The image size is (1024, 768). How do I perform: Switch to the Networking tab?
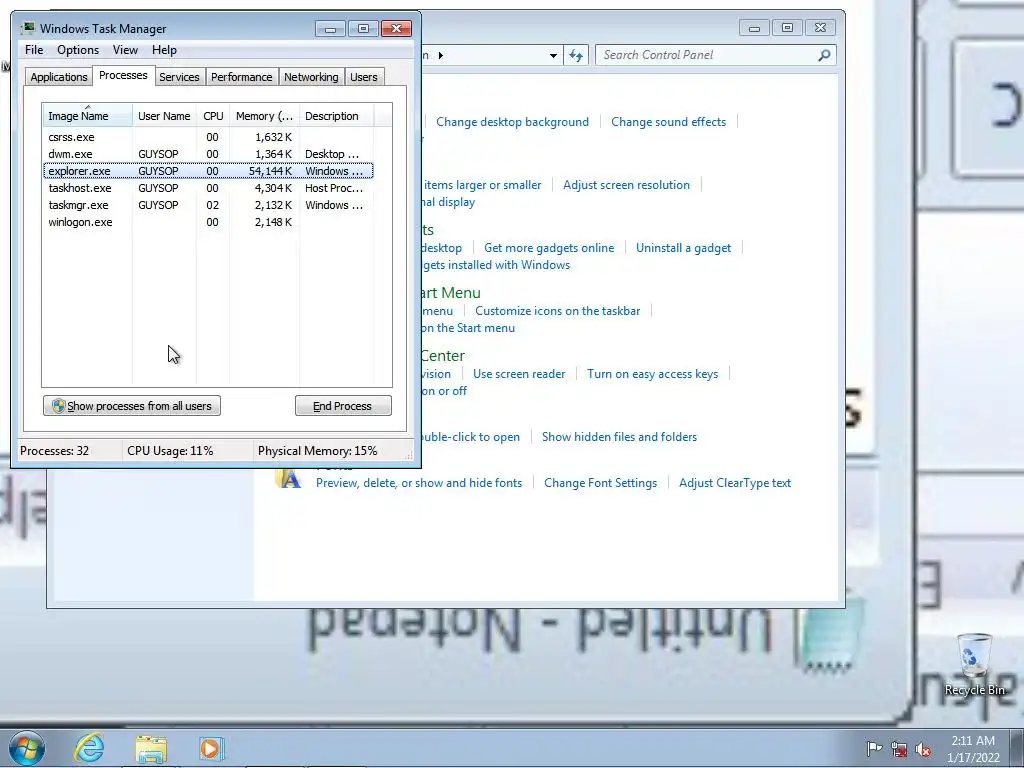click(x=311, y=77)
